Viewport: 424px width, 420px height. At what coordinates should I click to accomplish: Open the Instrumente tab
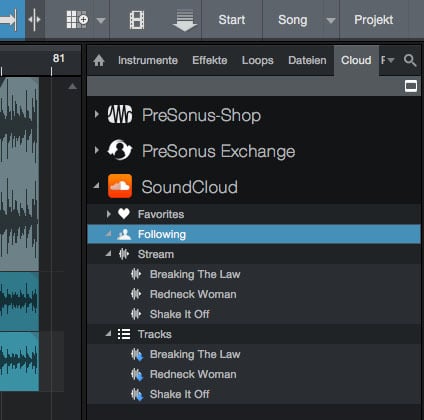pyautogui.click(x=148, y=60)
